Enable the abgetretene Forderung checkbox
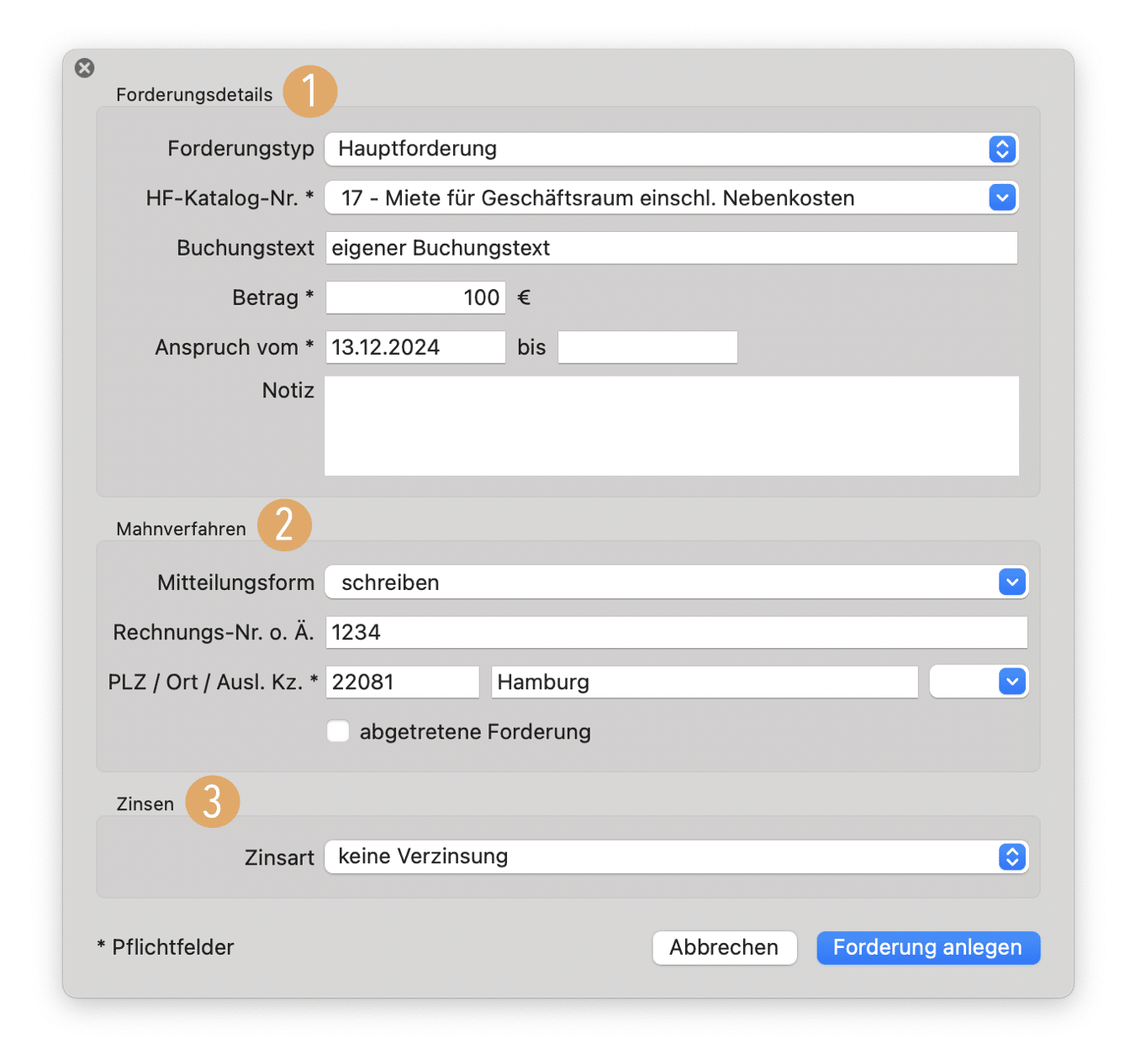 tap(338, 731)
